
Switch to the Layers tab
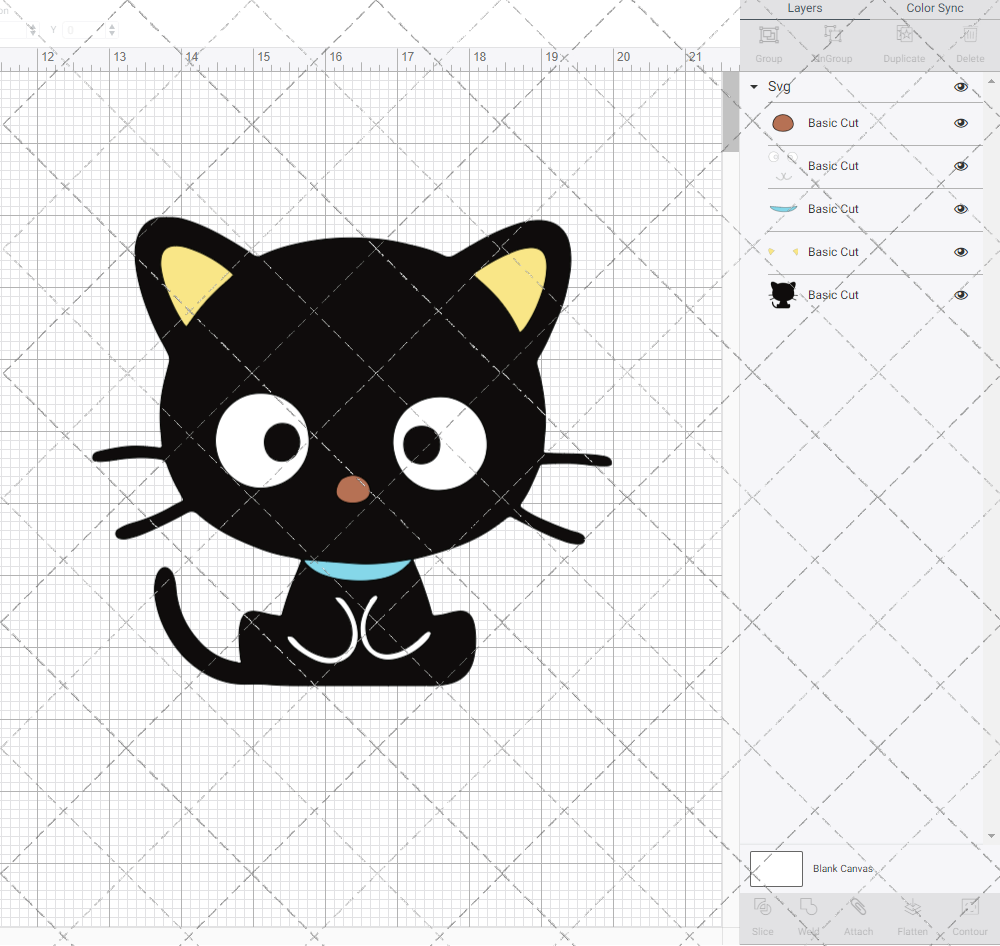805,8
